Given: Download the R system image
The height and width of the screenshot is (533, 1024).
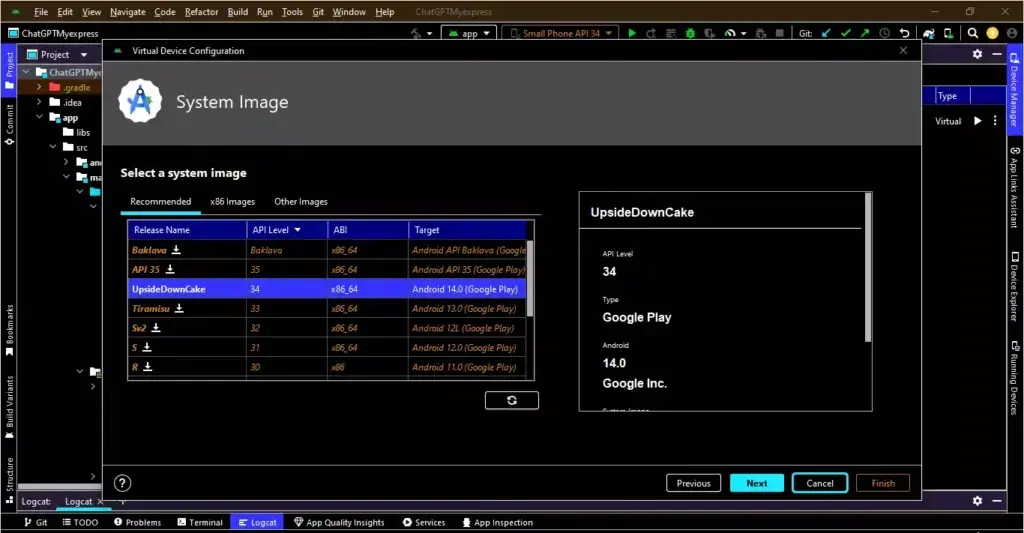Looking at the screenshot, I should point(148,367).
